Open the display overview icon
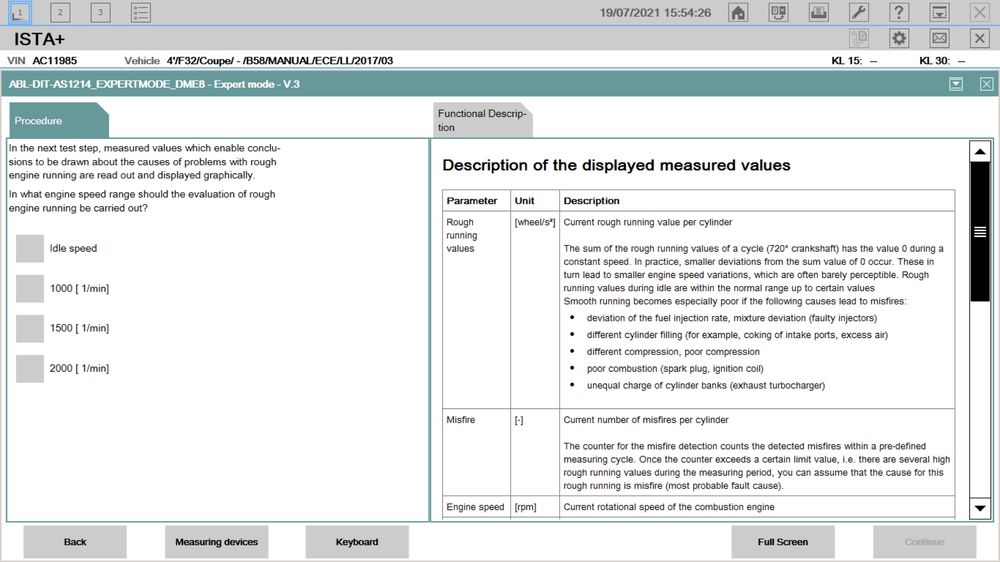Viewport: 1000px width, 562px height. pos(778,12)
